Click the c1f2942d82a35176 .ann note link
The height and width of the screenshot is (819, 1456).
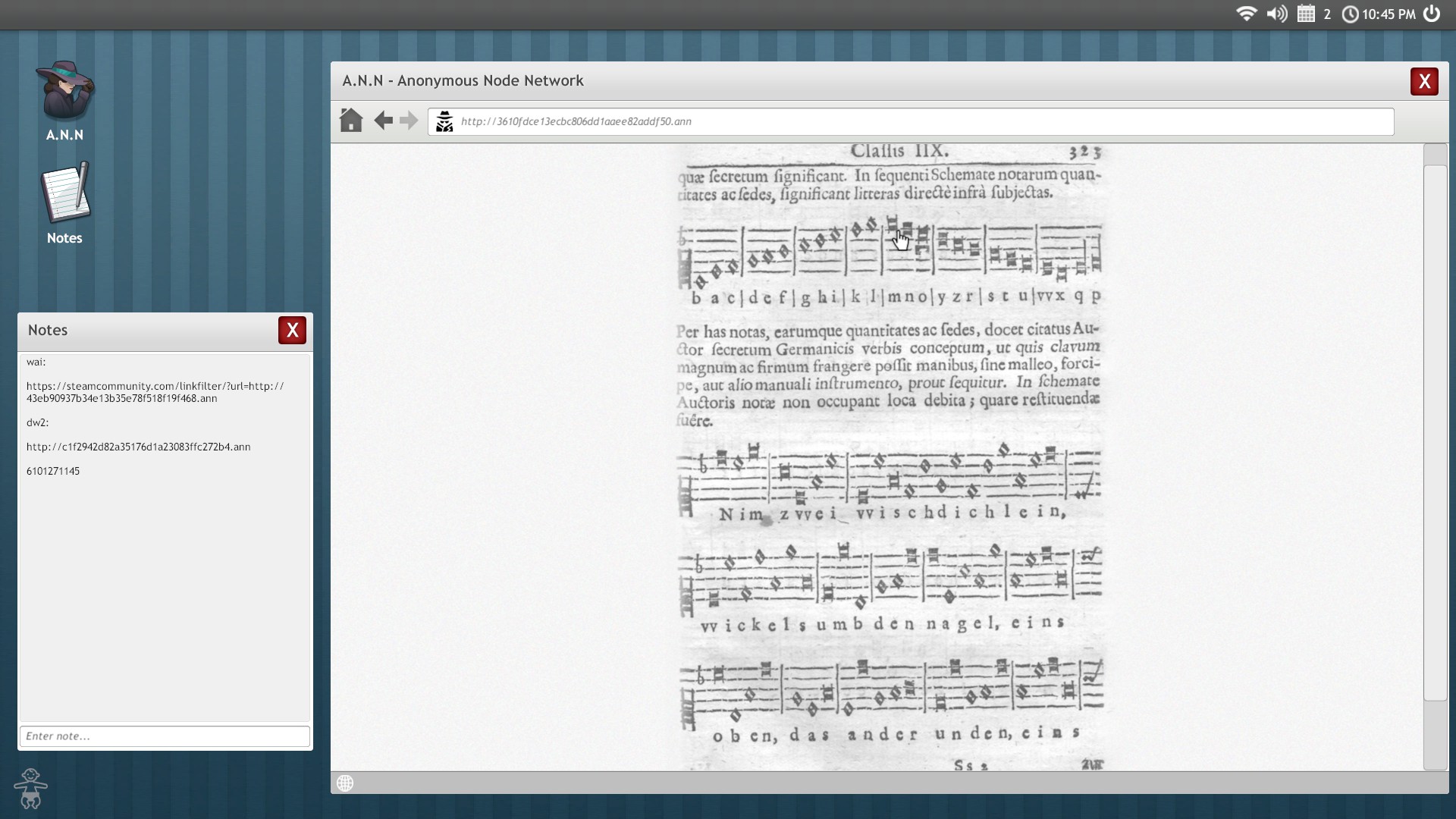point(138,447)
